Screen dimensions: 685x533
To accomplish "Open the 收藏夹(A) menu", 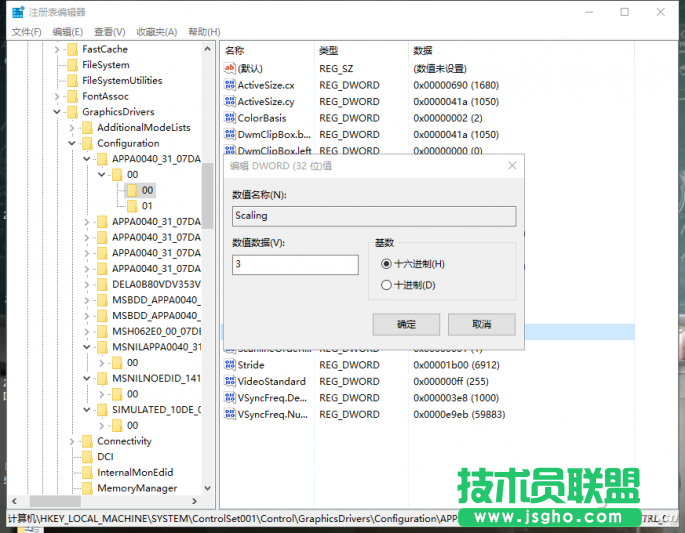I will tap(157, 32).
